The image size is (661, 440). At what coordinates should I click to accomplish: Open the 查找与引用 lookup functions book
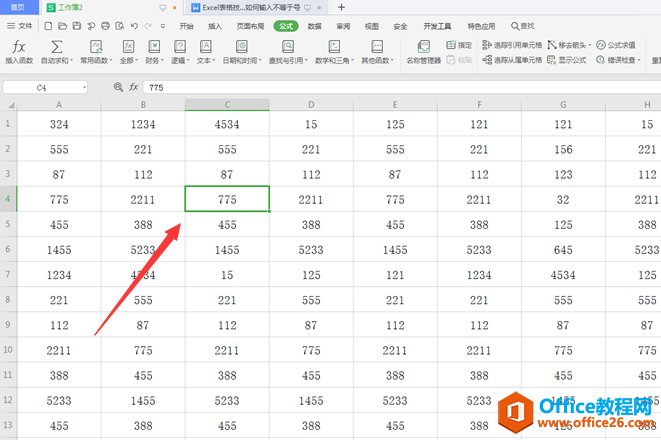coord(288,52)
